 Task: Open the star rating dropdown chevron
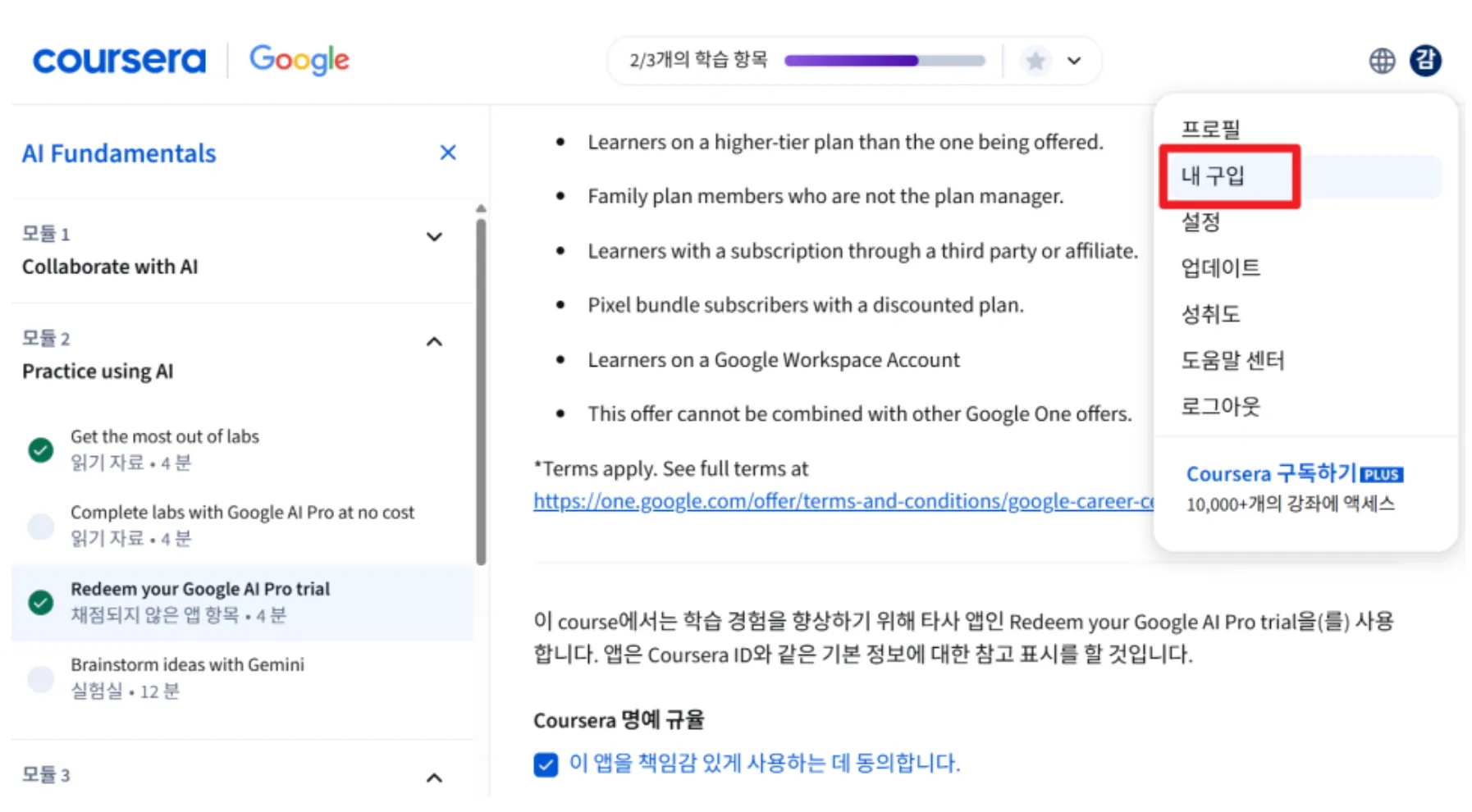coord(1073,60)
